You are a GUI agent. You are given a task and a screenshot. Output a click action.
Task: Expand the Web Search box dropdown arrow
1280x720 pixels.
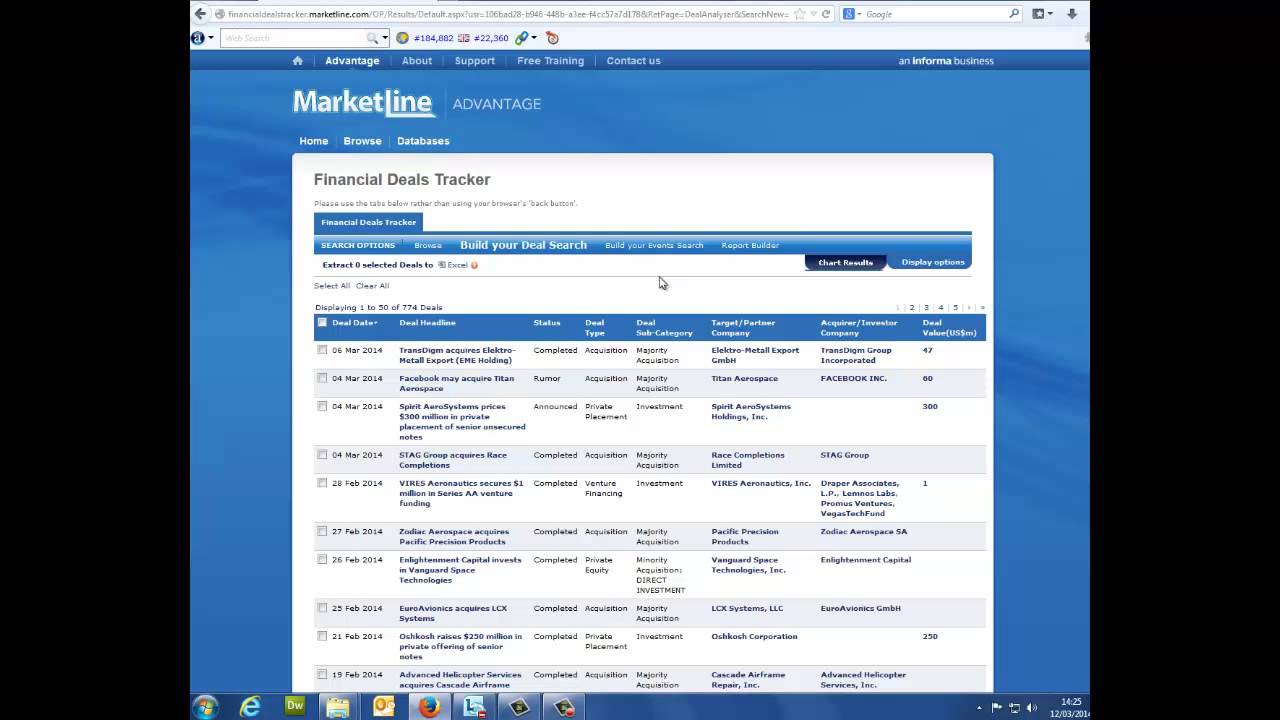click(x=385, y=38)
